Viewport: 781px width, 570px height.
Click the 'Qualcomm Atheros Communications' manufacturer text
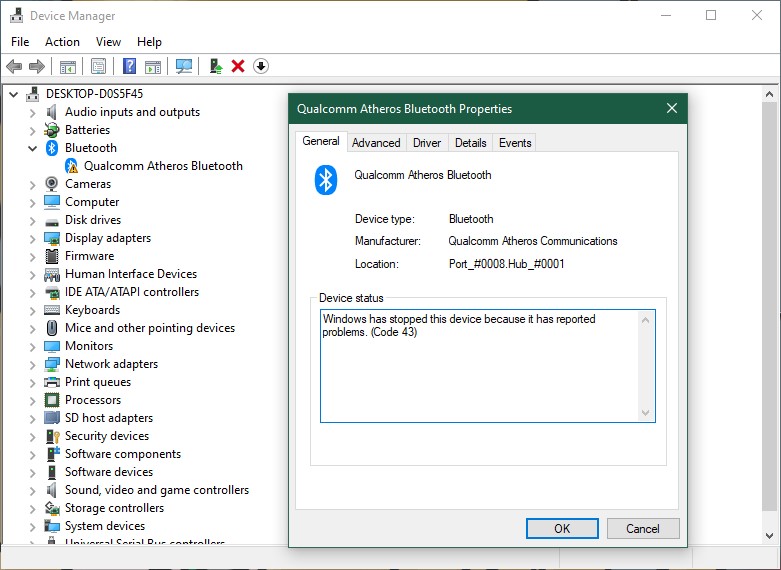click(x=533, y=241)
